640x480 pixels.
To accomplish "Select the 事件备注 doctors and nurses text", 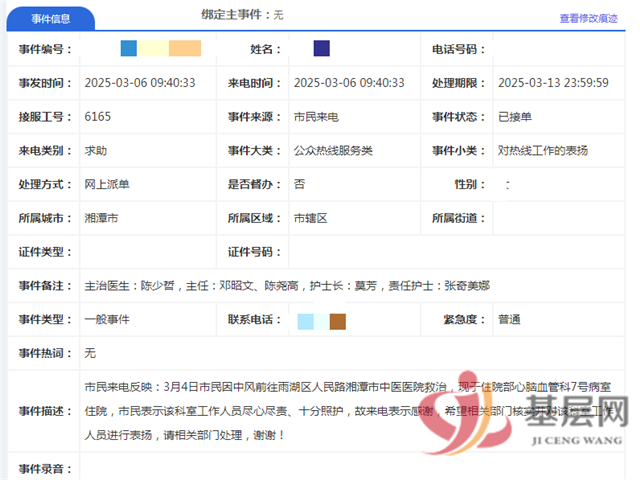I will pyautogui.click(x=287, y=286).
